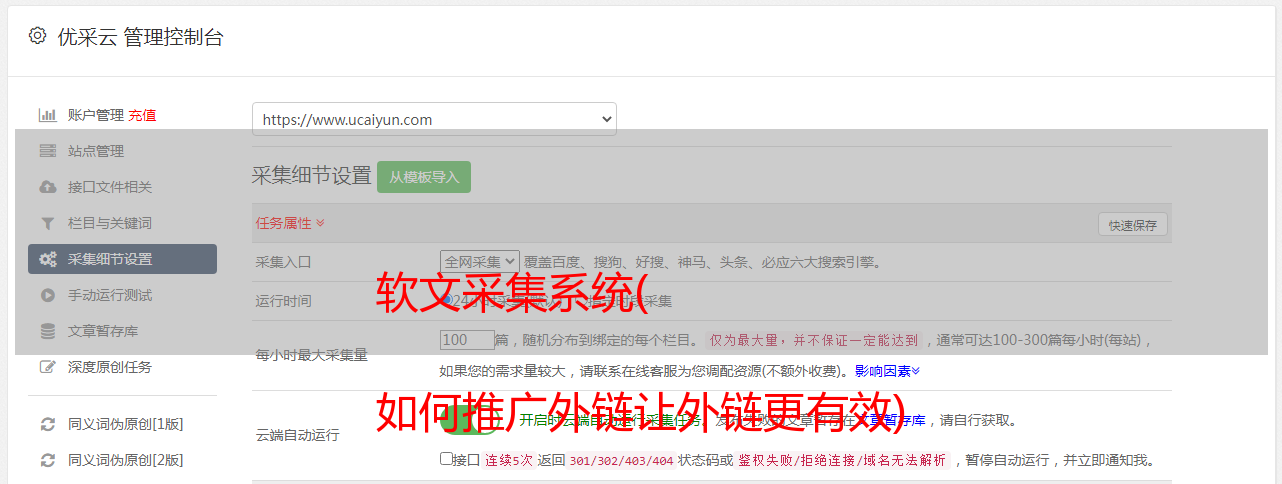Viewport: 1282px width, 484px height.
Task: Click the cloud upload icon for 接口文件相关
Action: [x=47, y=187]
